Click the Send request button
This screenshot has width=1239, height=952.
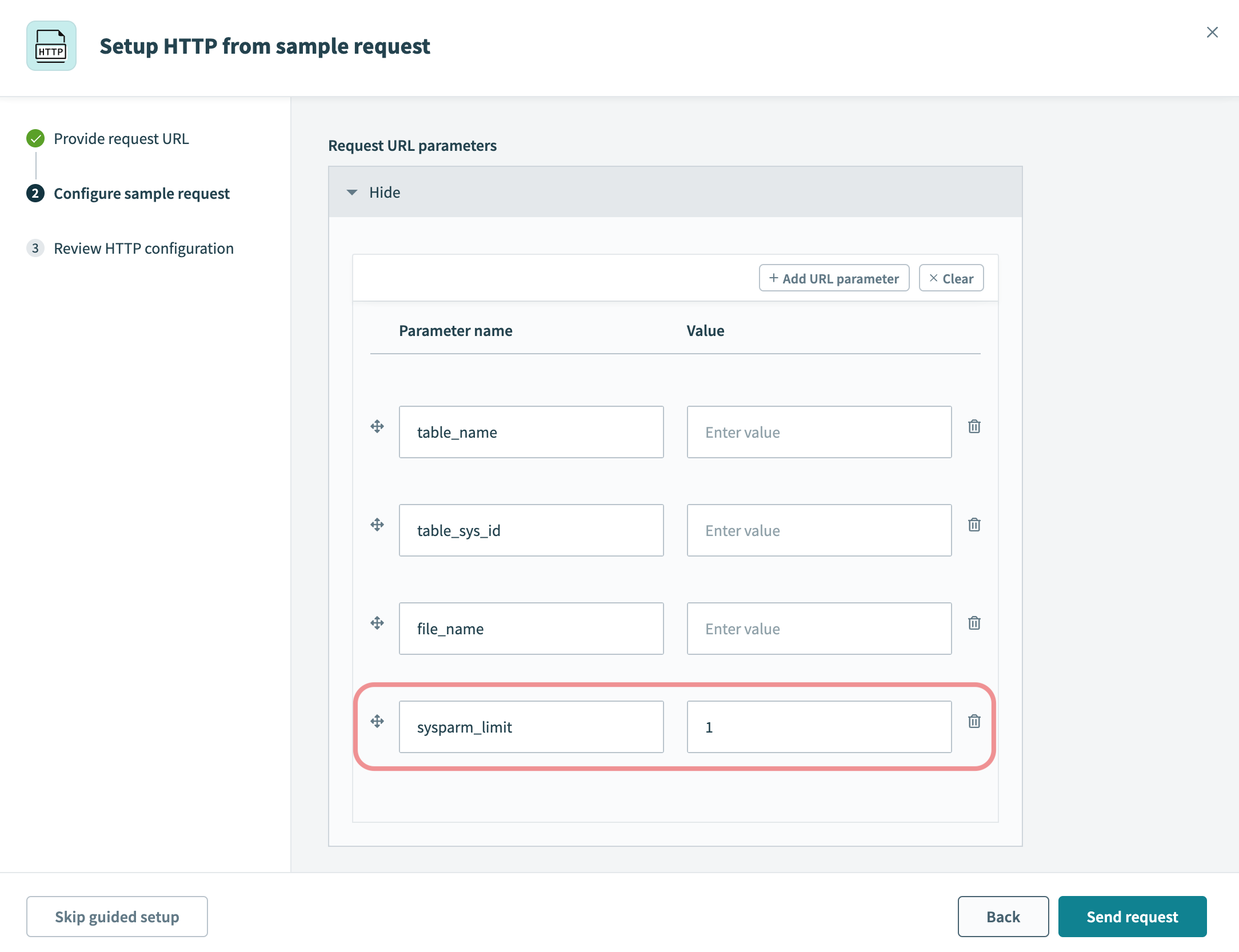point(1132,916)
